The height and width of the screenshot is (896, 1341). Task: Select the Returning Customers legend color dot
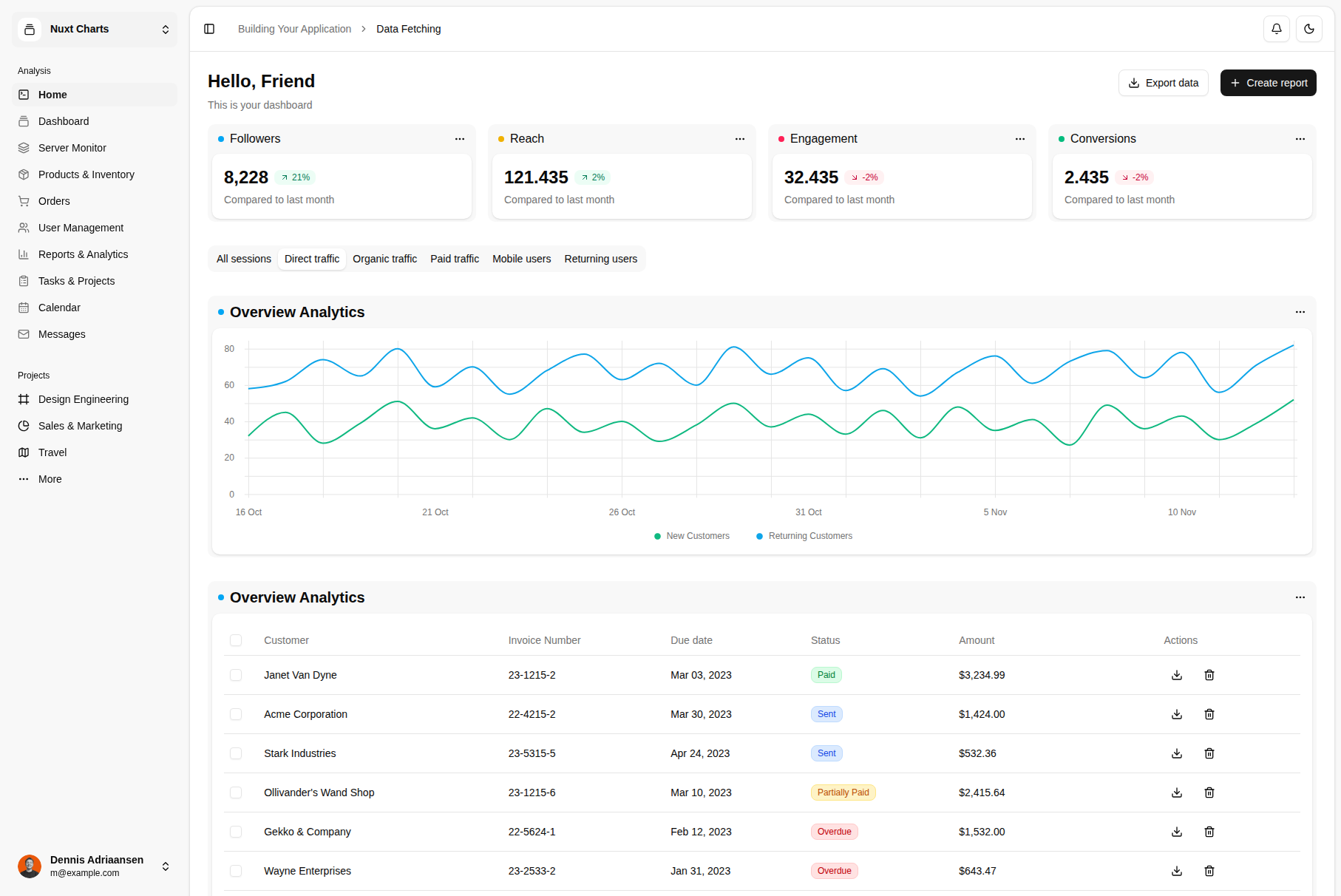(758, 536)
